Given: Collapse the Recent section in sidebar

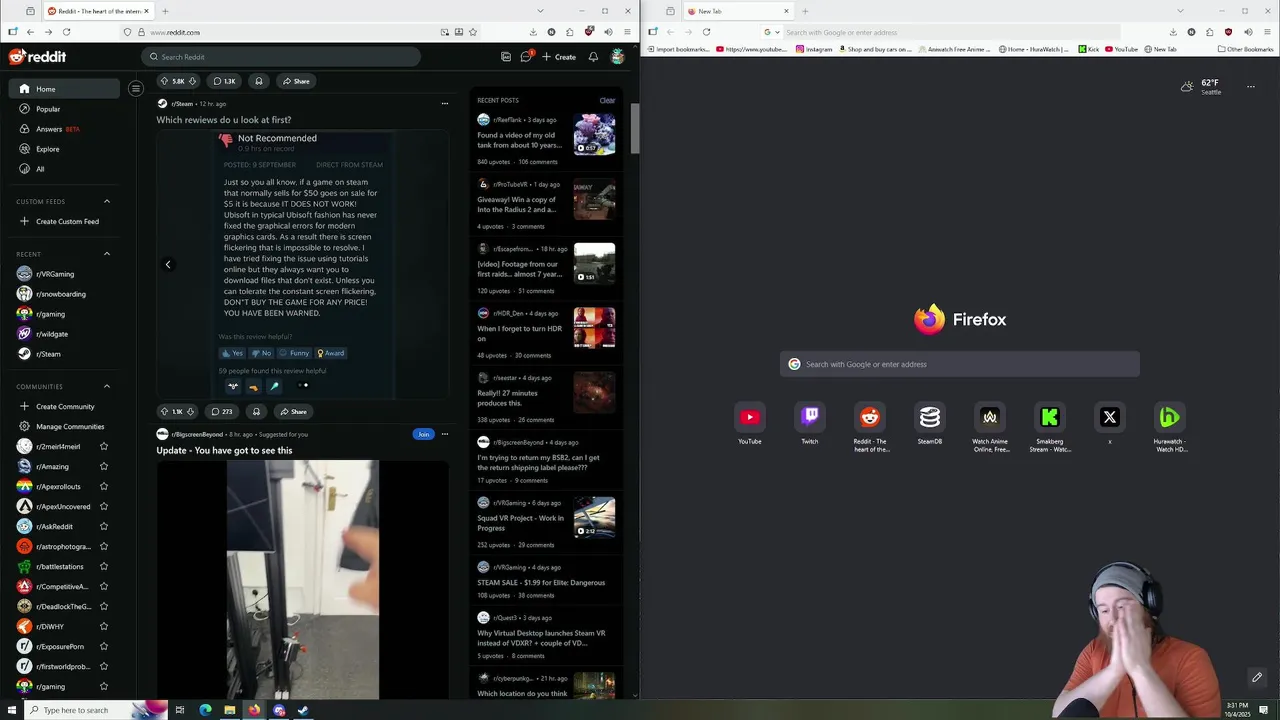Looking at the screenshot, I should coord(107,254).
